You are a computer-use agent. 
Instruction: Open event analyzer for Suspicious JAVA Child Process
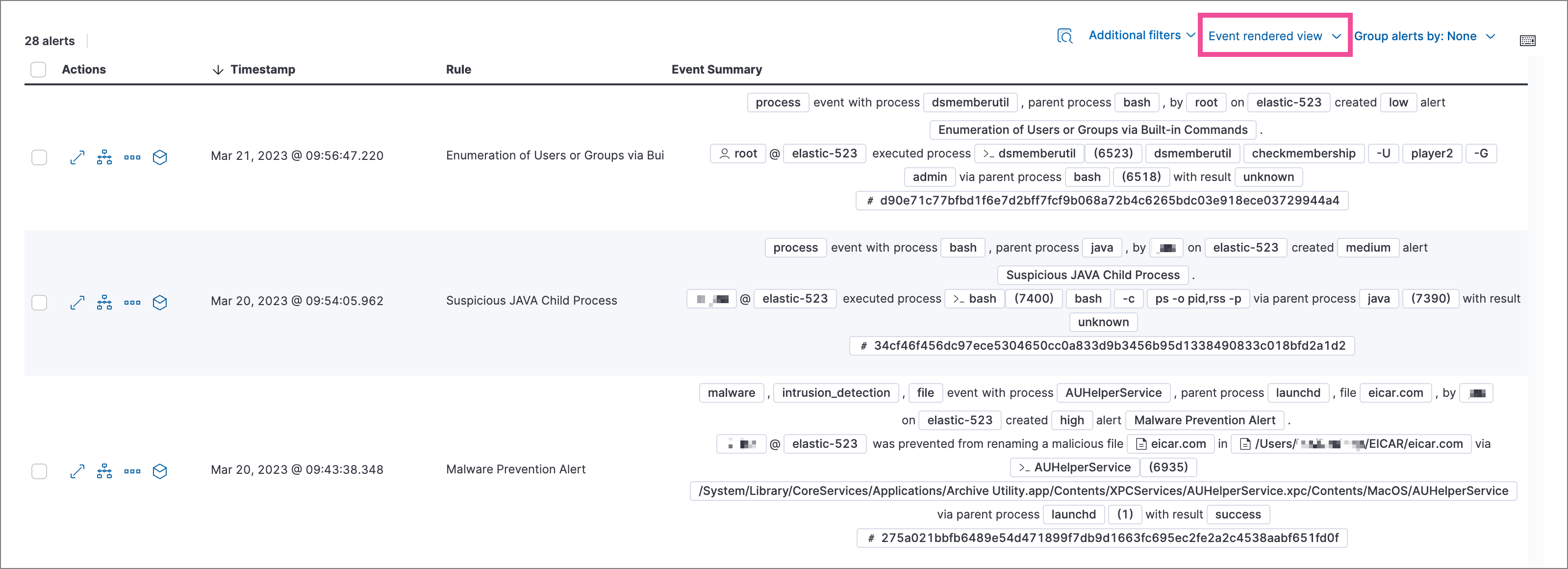coord(104,302)
